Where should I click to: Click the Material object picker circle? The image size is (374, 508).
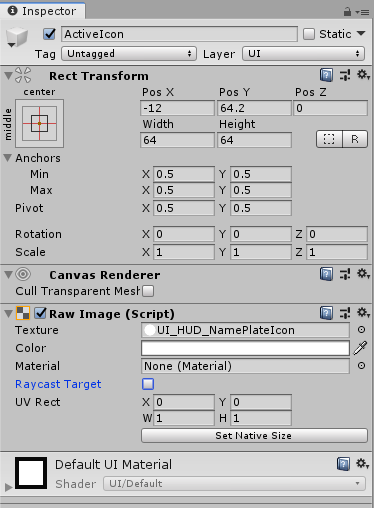tap(361, 366)
